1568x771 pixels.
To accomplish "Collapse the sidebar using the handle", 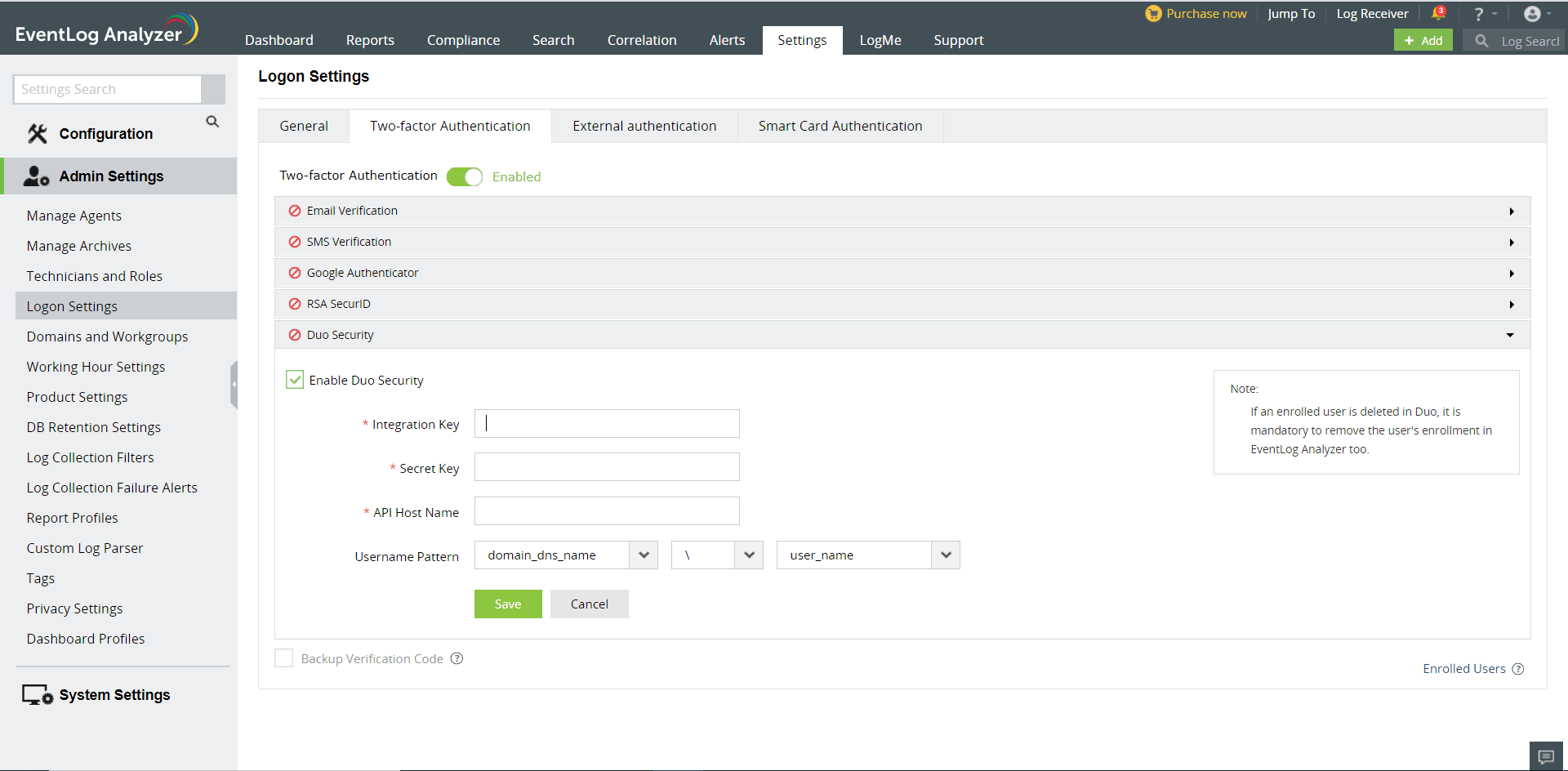I will pos(234,384).
